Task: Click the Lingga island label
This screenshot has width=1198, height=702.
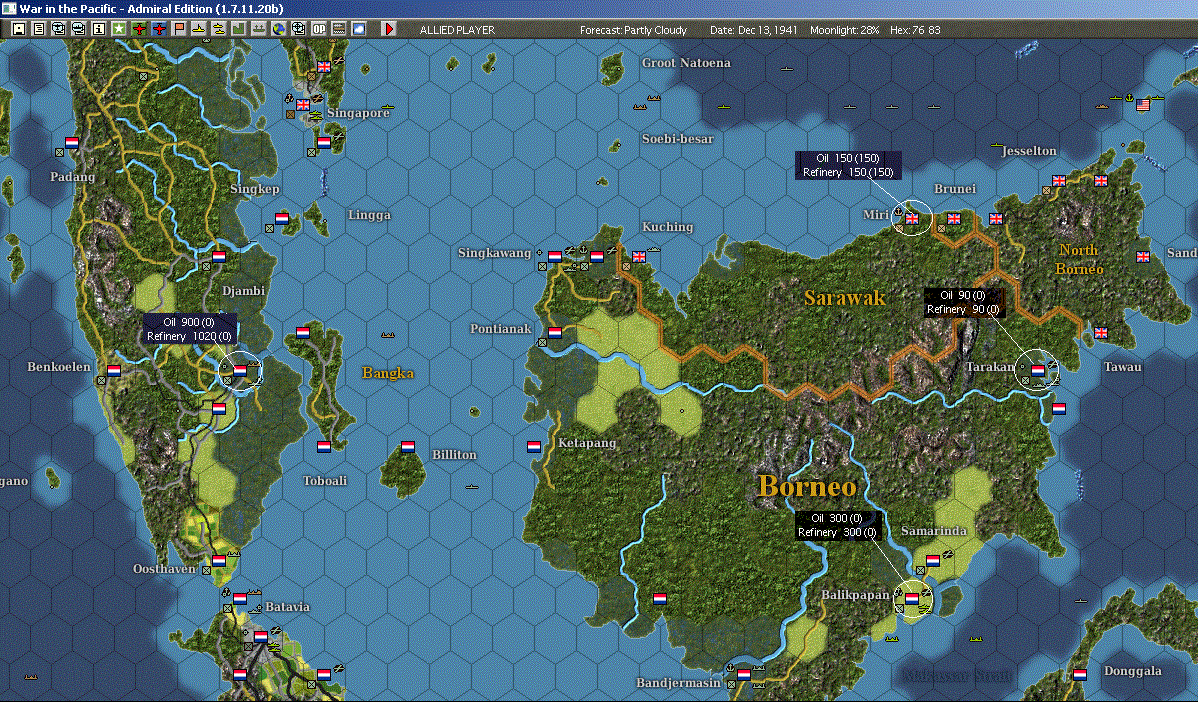Action: coord(369,215)
